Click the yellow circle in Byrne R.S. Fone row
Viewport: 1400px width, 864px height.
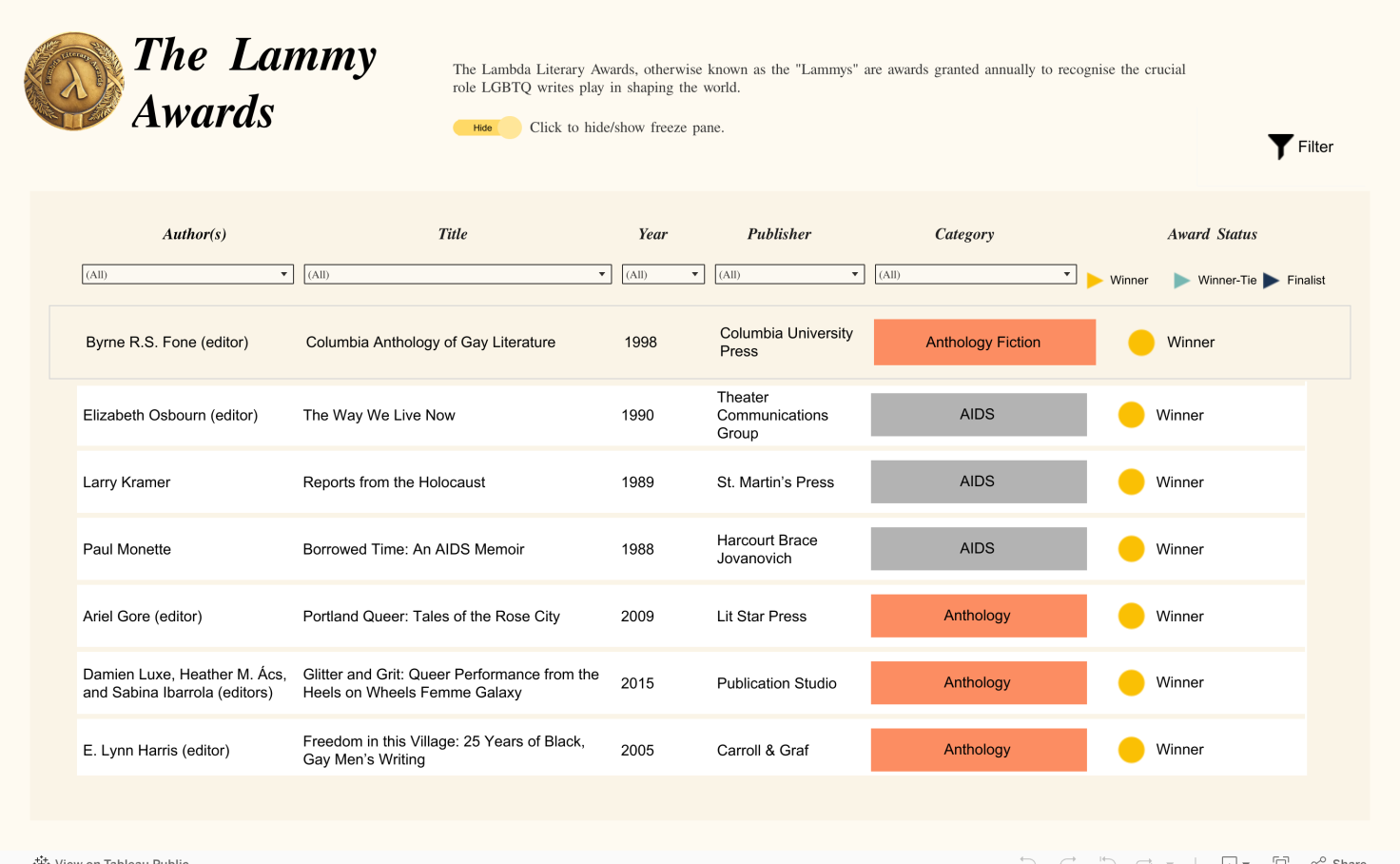coord(1141,343)
